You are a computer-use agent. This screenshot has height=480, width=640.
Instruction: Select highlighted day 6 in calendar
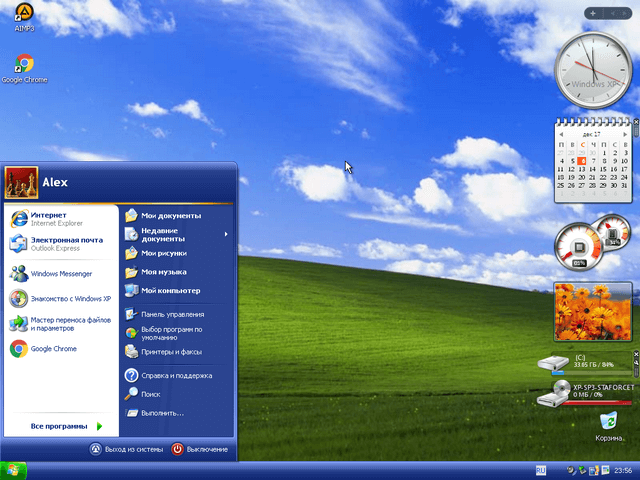point(582,161)
